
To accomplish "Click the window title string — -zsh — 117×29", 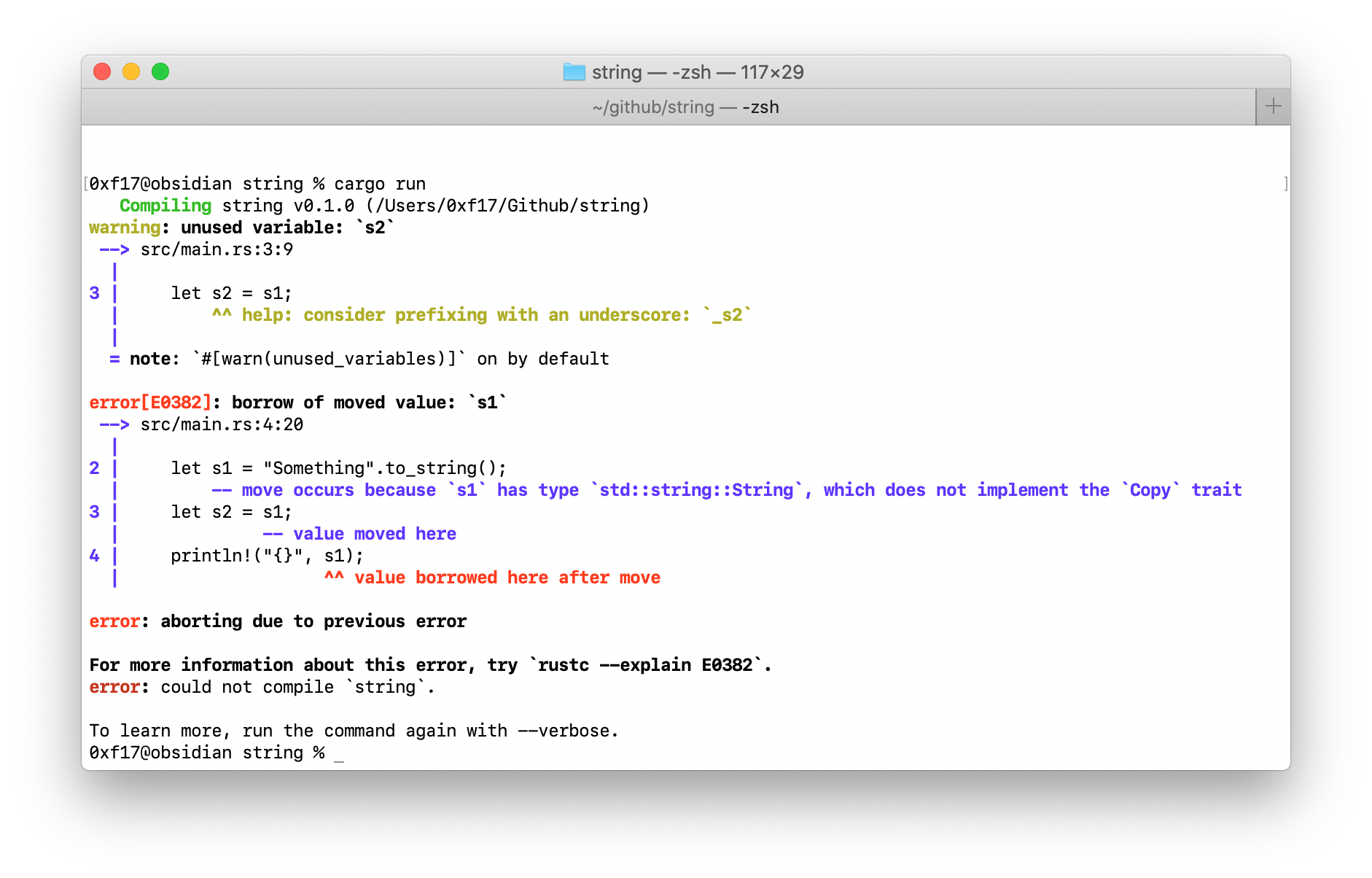I will pos(698,72).
